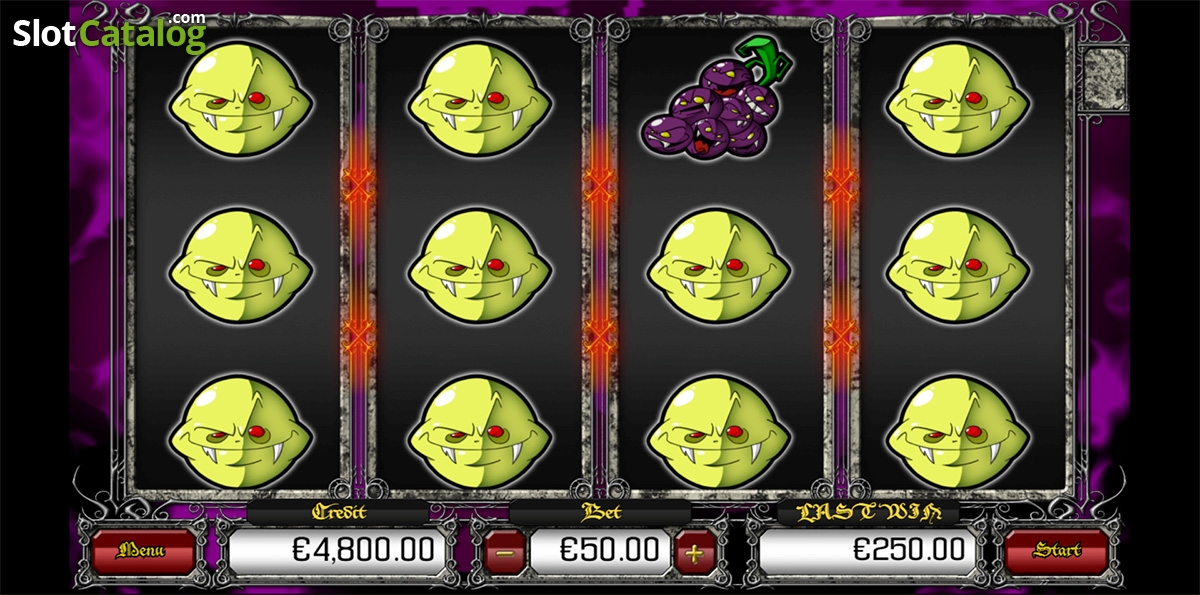Select the middle lemon on first reel

tap(240, 265)
